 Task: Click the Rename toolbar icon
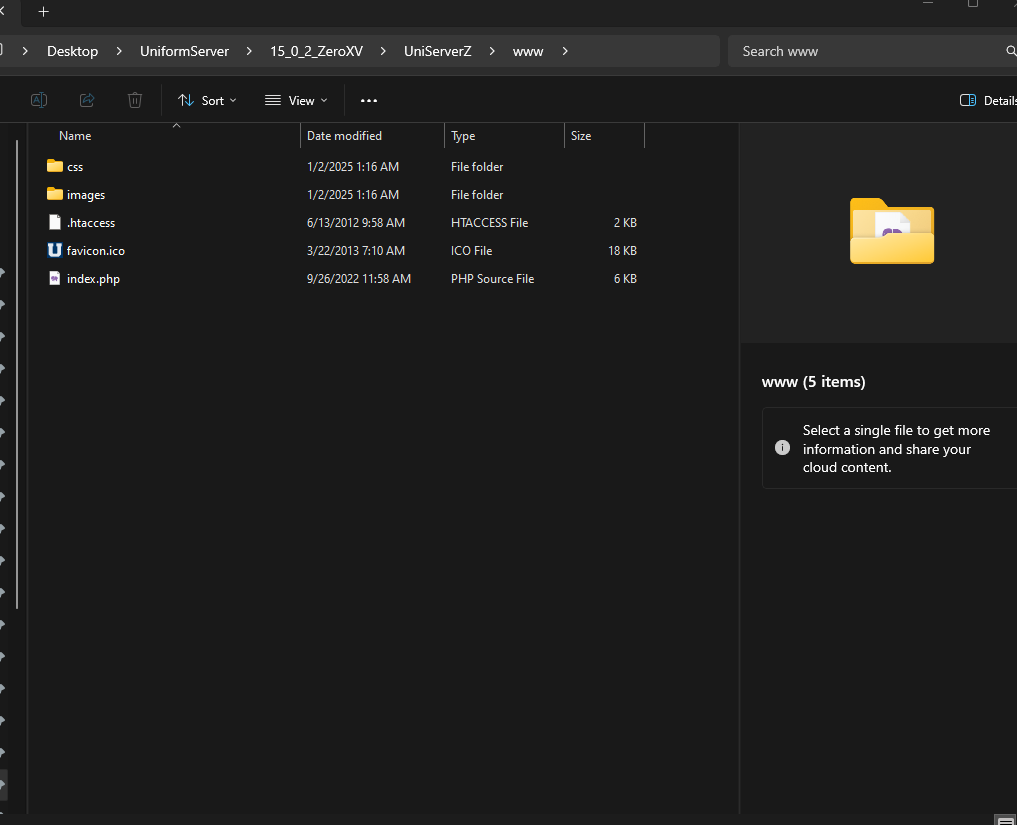(39, 100)
